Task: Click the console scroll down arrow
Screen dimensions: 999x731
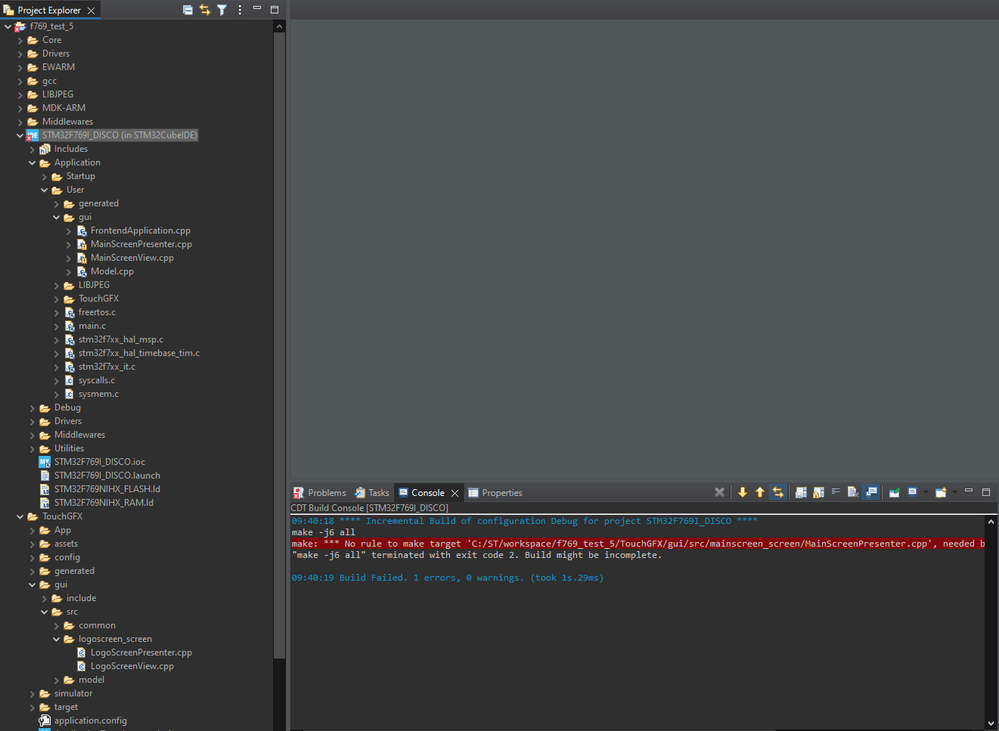Action: point(991,724)
